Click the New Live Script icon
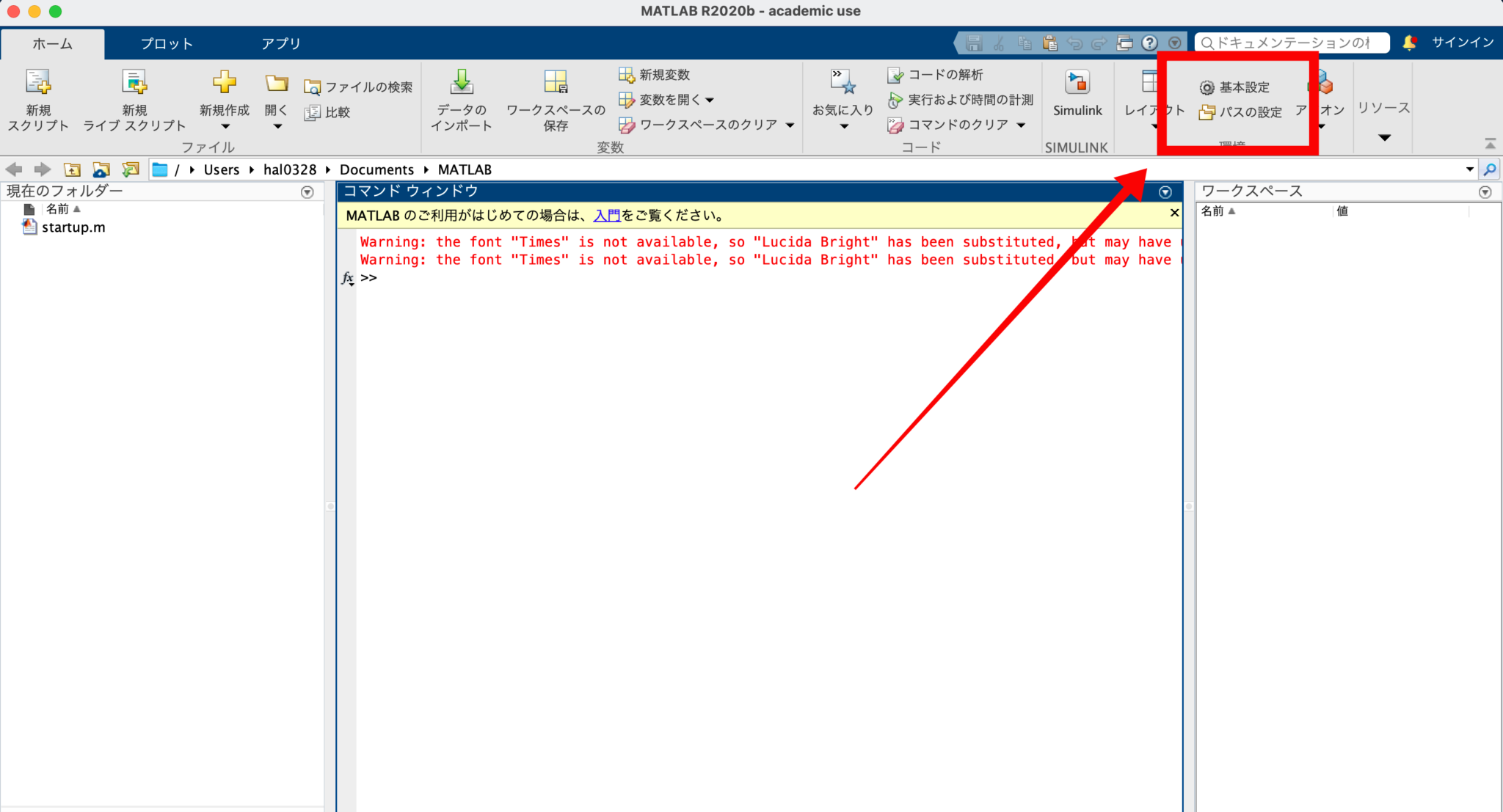Viewport: 1503px width, 812px height. tap(134, 82)
